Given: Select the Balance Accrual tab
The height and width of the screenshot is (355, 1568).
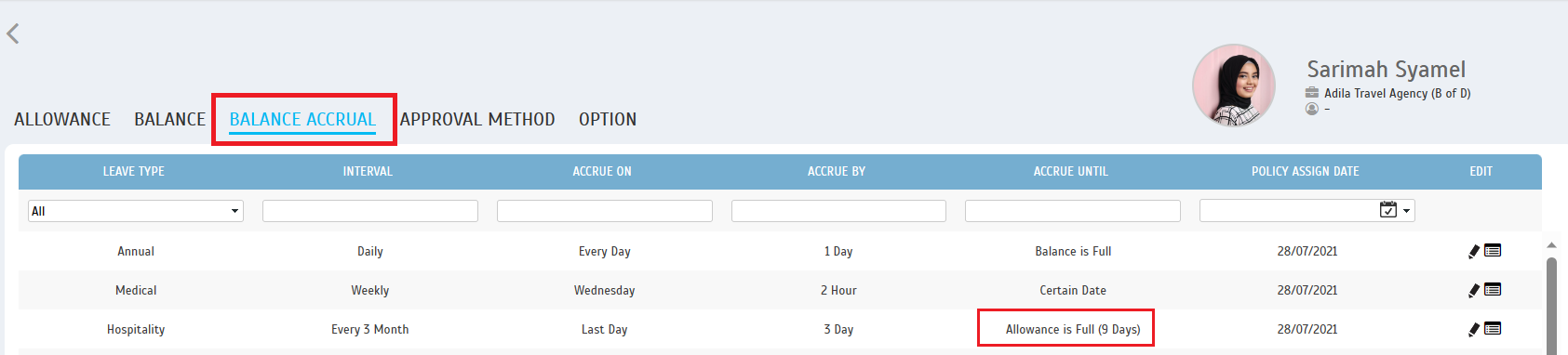Looking at the screenshot, I should click(302, 119).
